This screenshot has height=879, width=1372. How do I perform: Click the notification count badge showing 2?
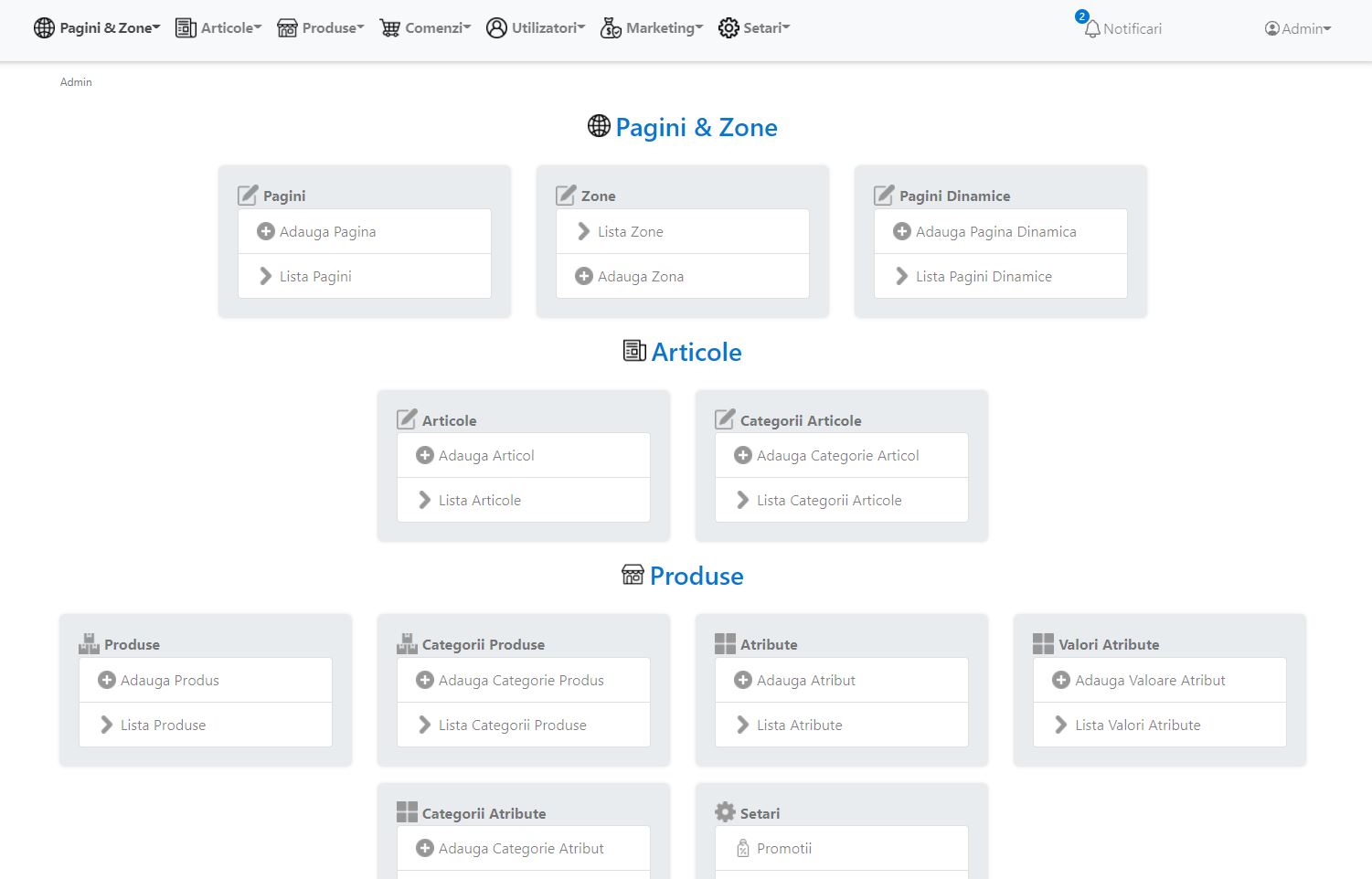1082,16
